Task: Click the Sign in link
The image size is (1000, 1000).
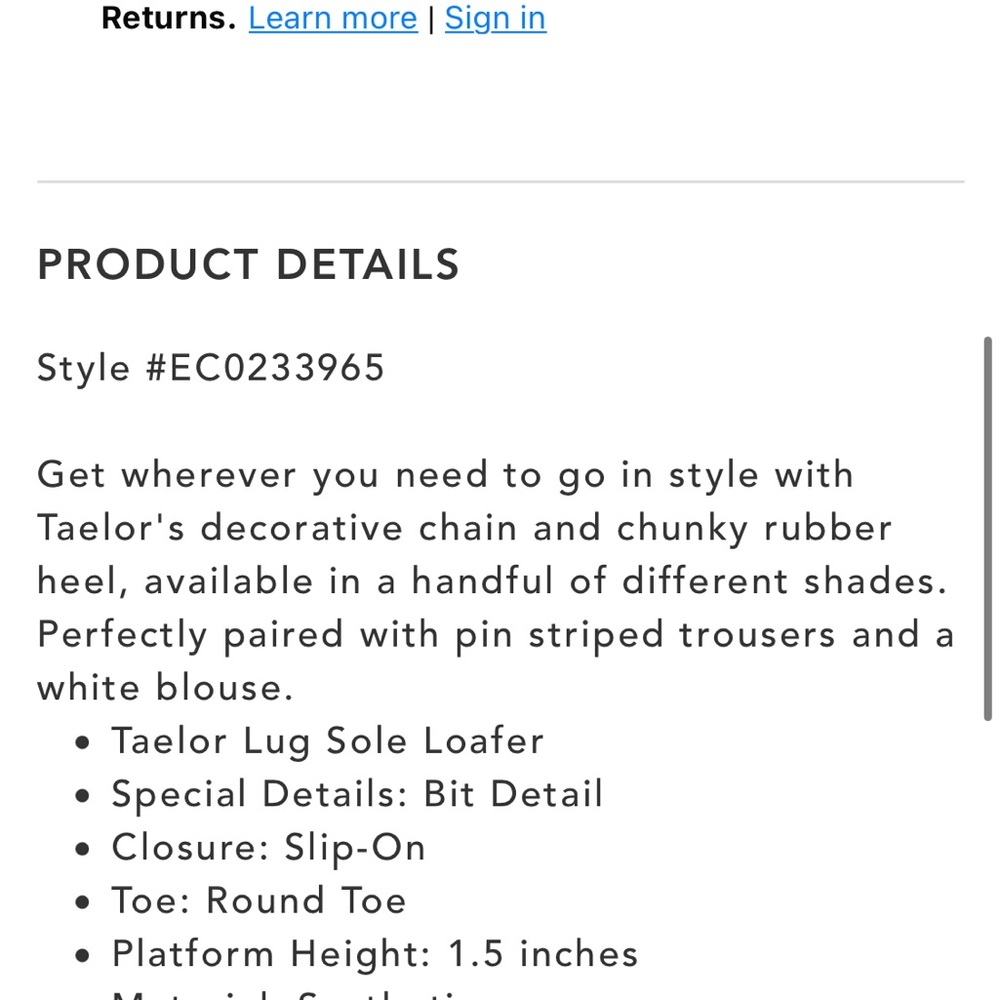Action: pyautogui.click(x=495, y=18)
